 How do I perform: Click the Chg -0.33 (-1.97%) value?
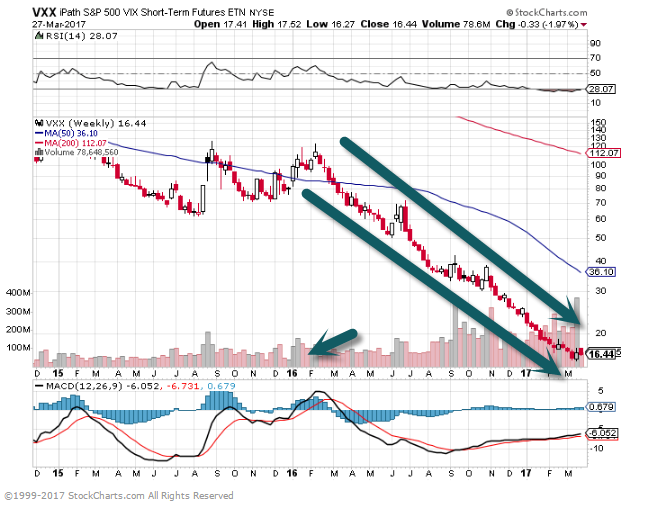tap(537, 24)
